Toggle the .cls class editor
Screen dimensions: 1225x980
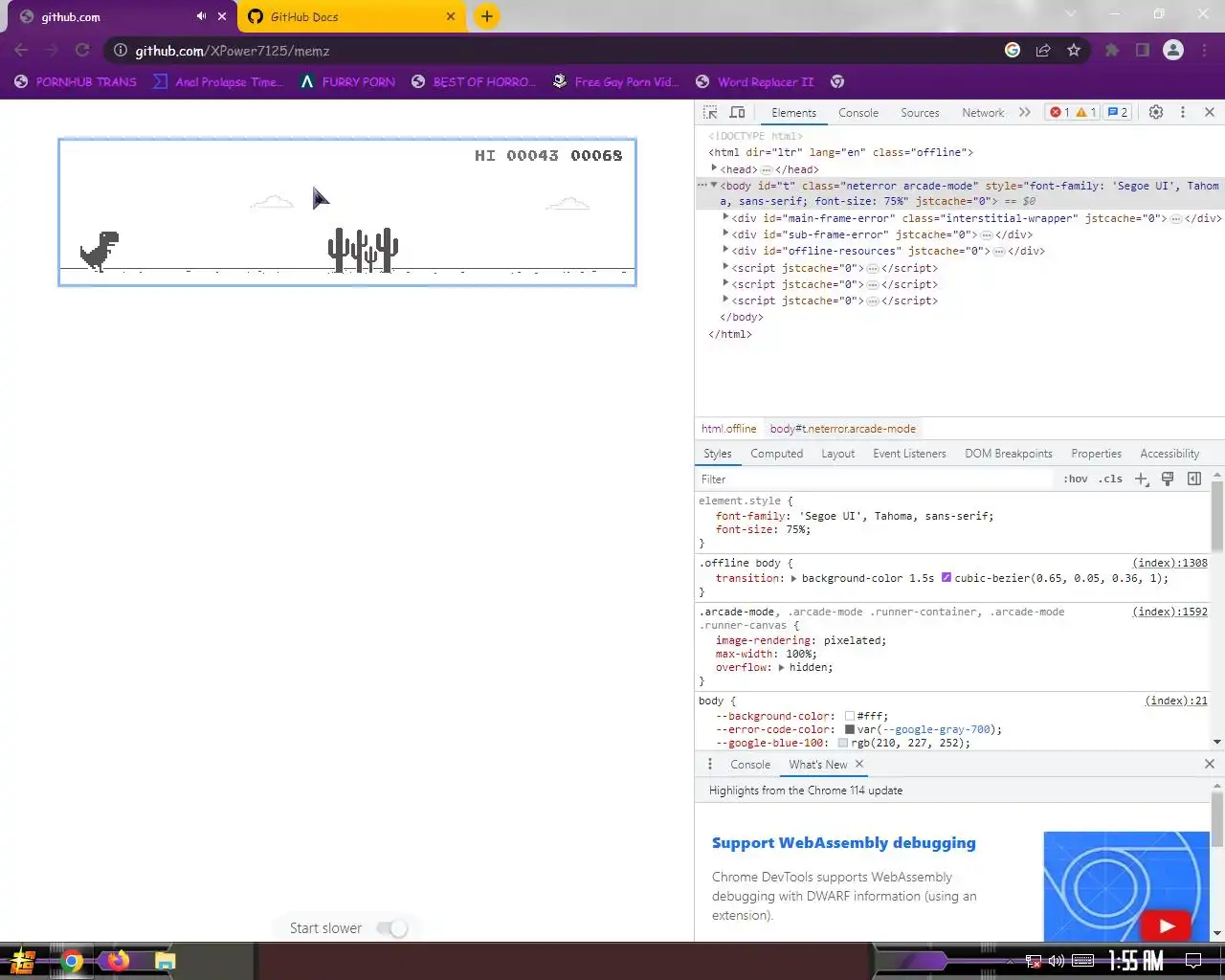[x=1110, y=479]
